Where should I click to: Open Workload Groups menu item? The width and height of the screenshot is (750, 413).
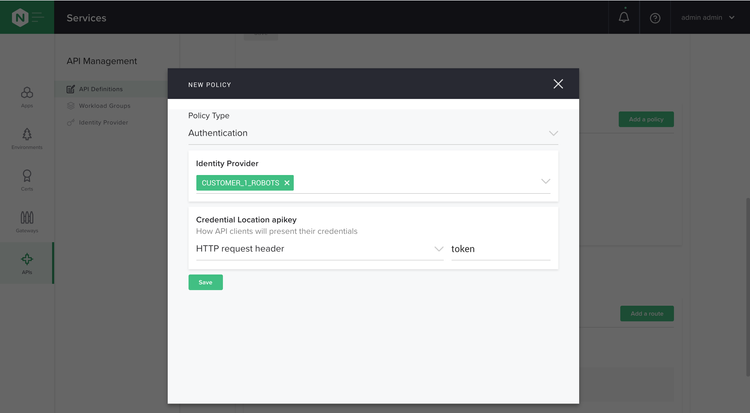pos(99,106)
